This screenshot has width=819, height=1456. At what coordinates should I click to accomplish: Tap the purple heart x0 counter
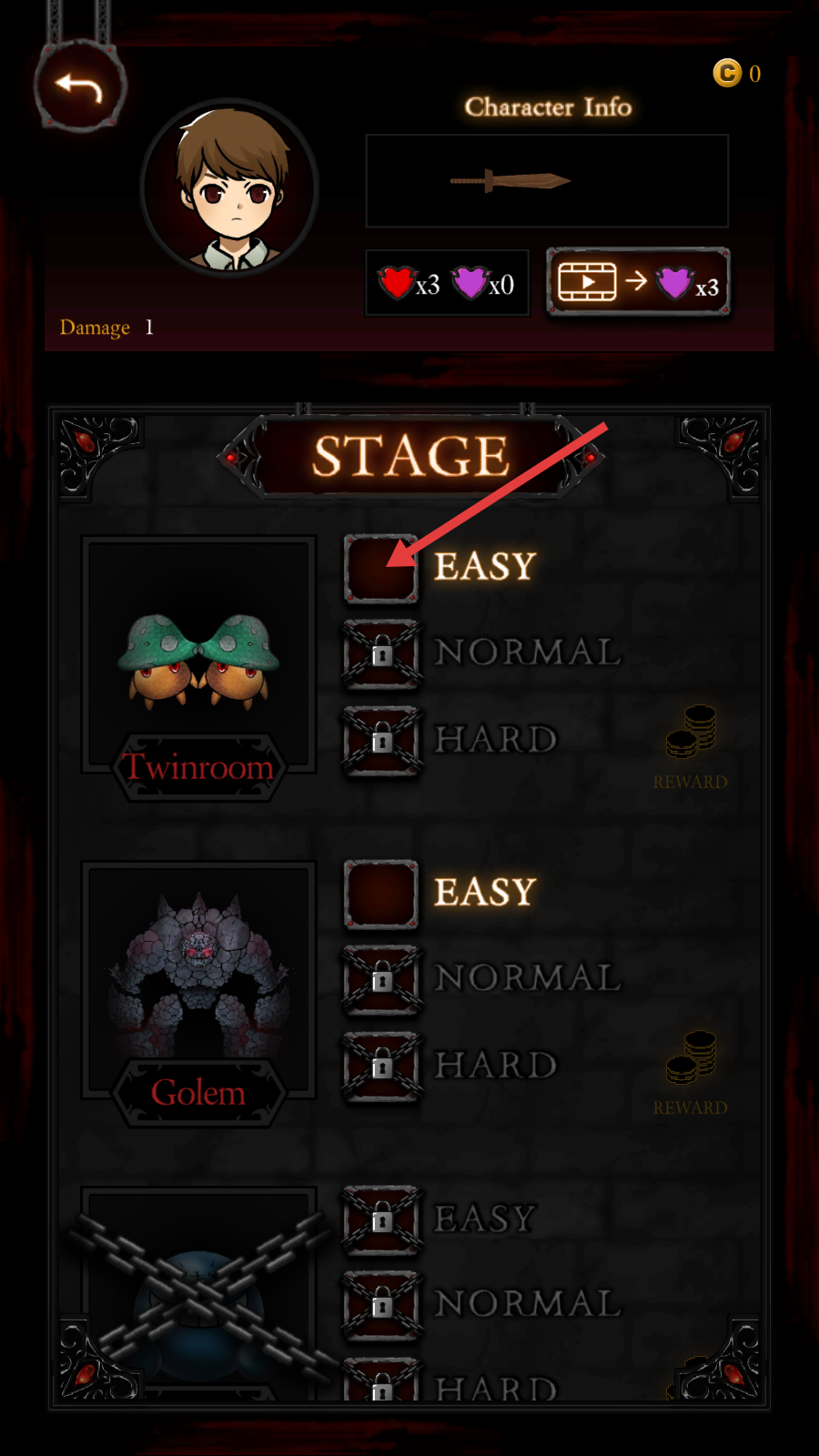click(x=484, y=284)
